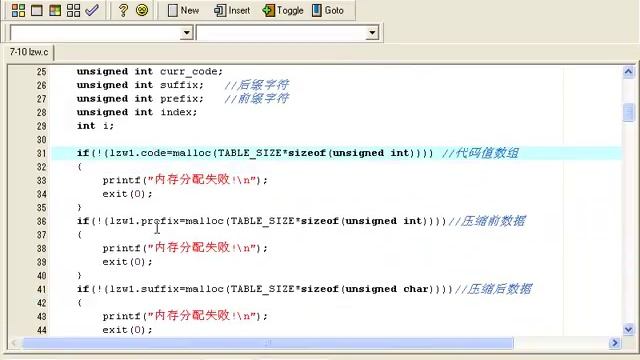The height and width of the screenshot is (360, 640).
Task: Click the colored four-squares toolbar icon
Action: tap(18, 10)
